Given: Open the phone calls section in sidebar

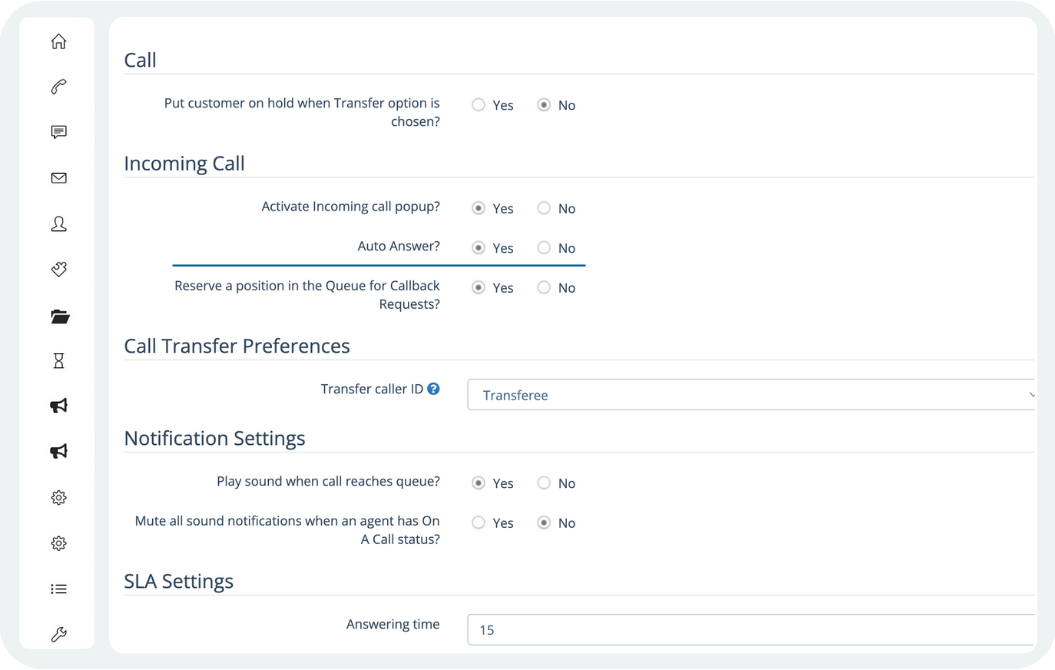Looking at the screenshot, I should point(59,87).
